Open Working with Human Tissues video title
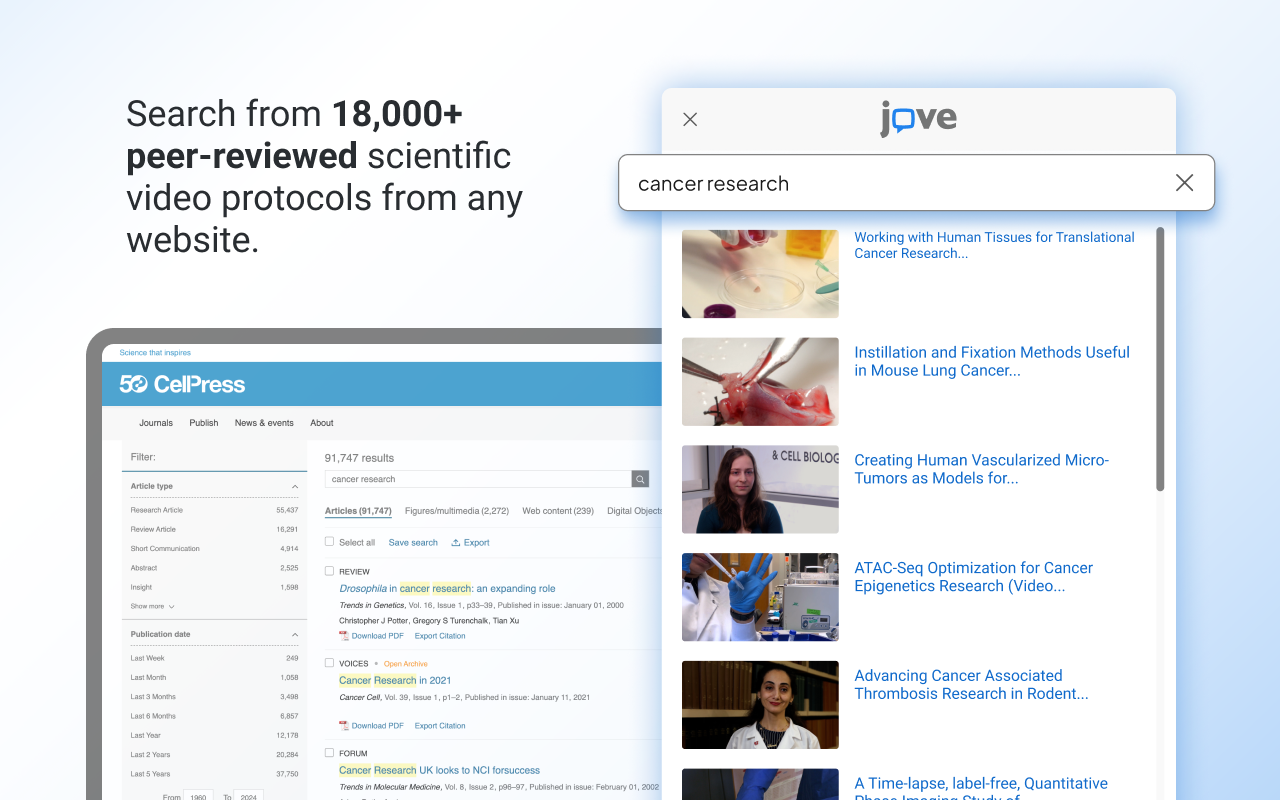Screen dimensions: 1280x800 (x=994, y=245)
